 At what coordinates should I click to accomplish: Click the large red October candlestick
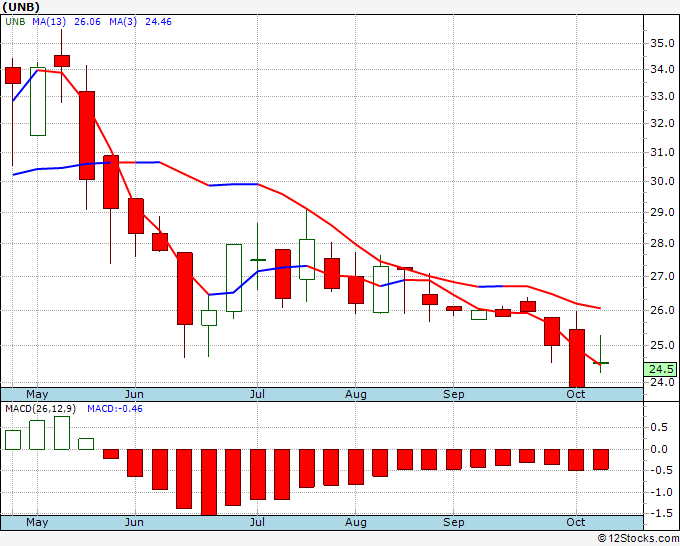coord(576,358)
